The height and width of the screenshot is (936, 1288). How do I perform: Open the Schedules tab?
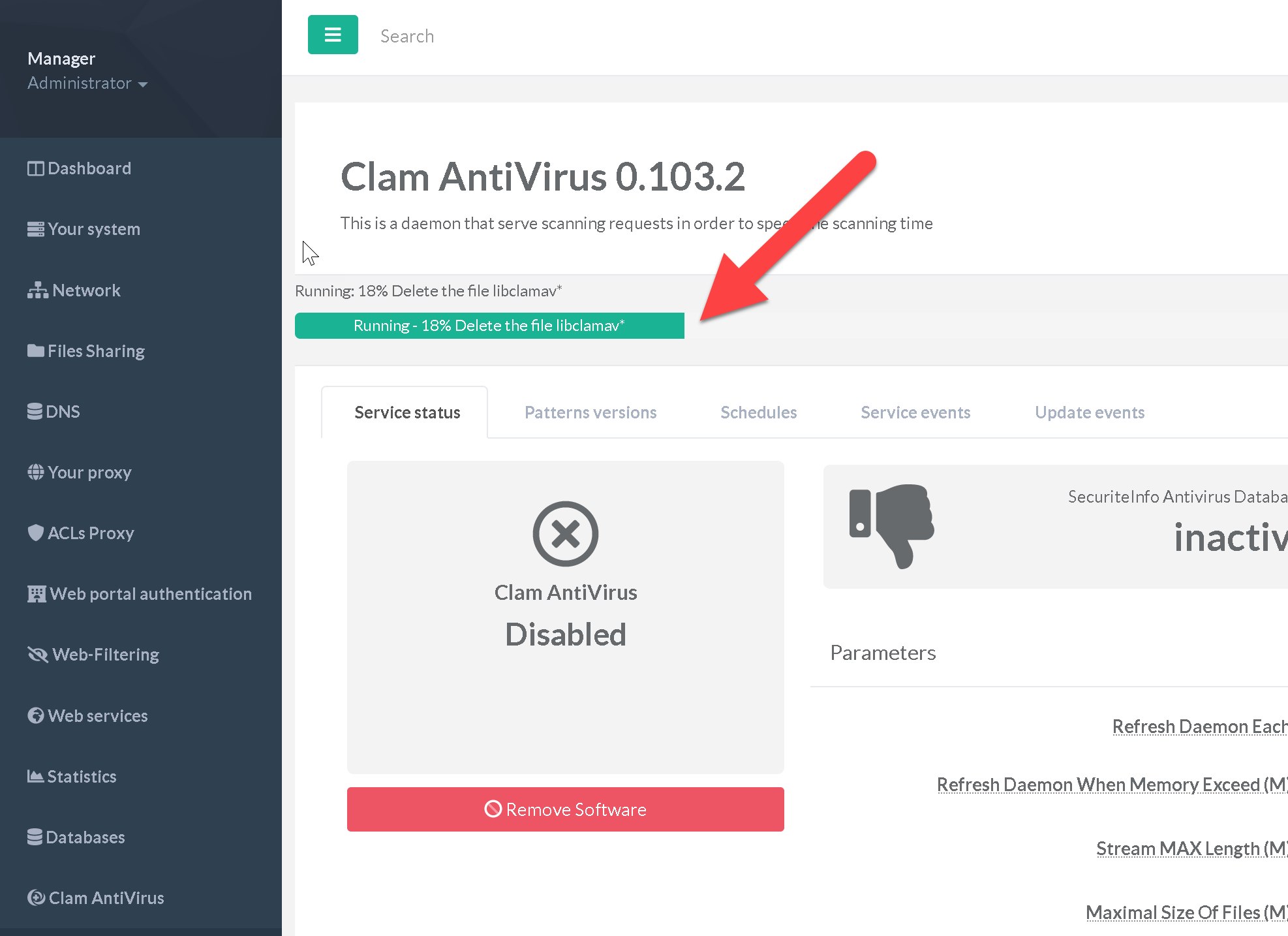[x=758, y=413]
